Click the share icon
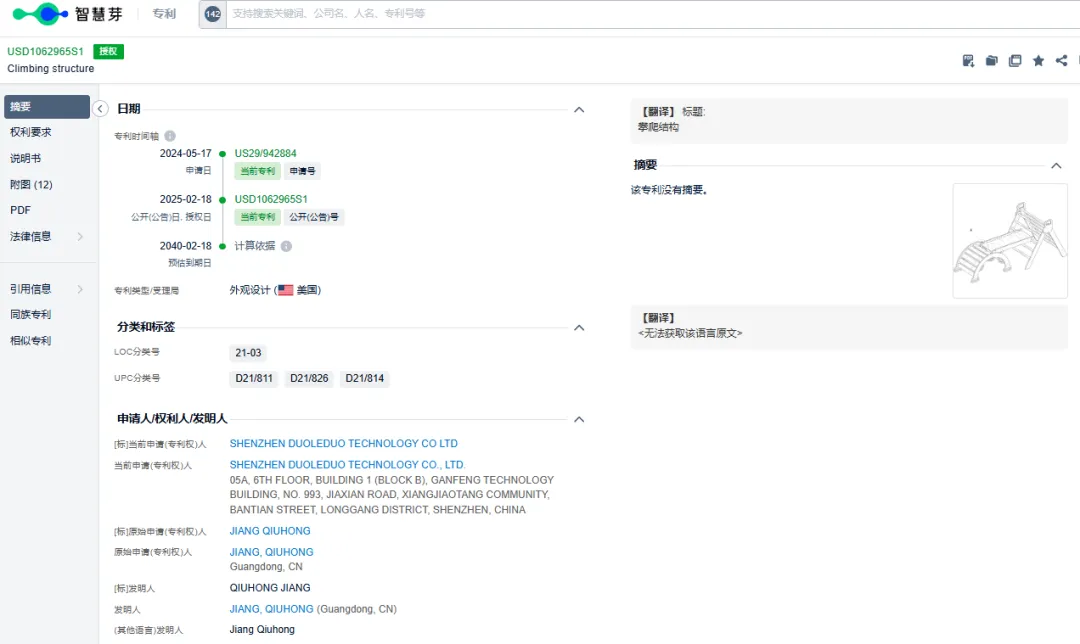1080x644 pixels. point(1061,61)
